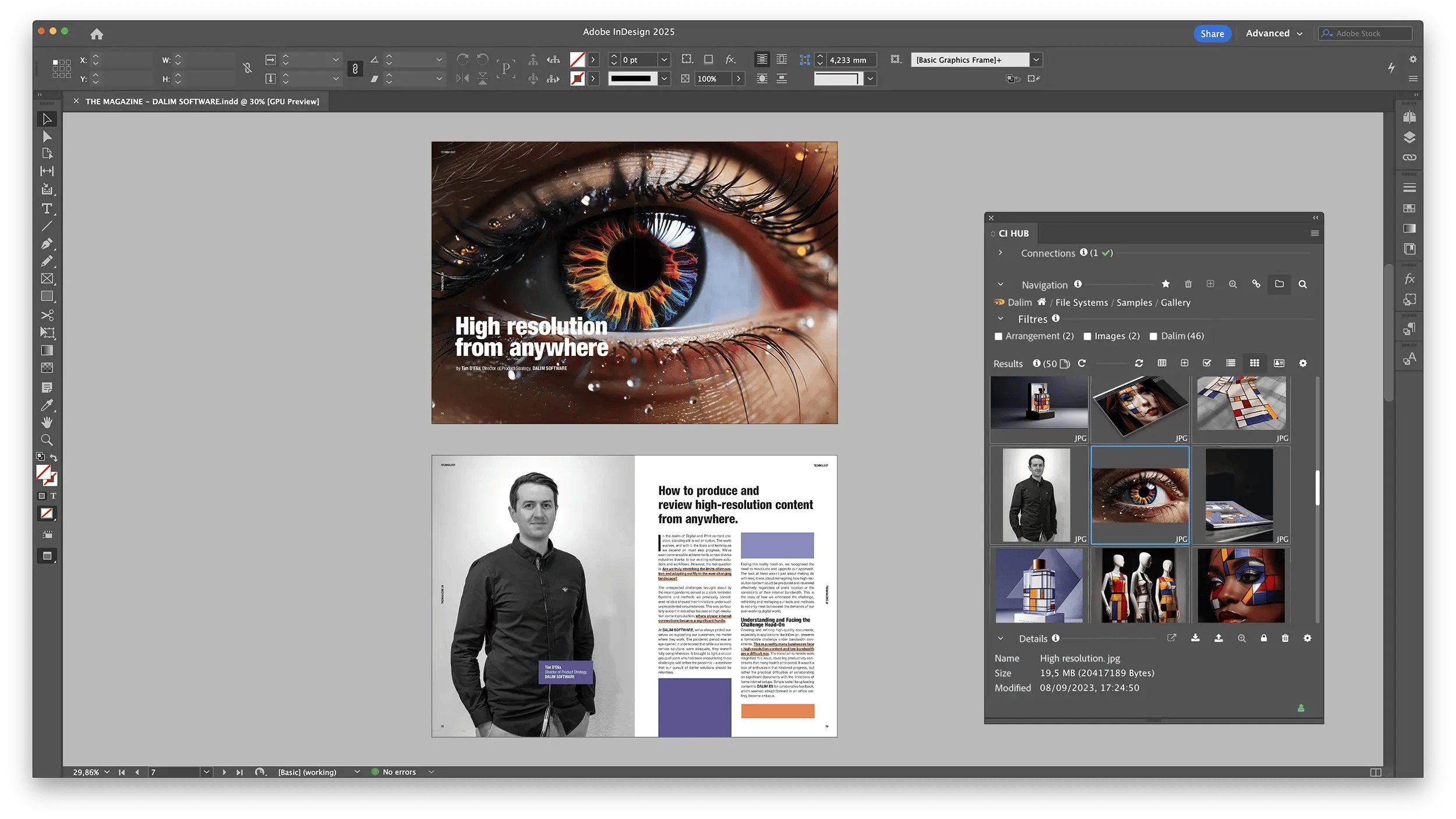Collapse the Details section
1456x819 pixels.
click(x=1000, y=639)
